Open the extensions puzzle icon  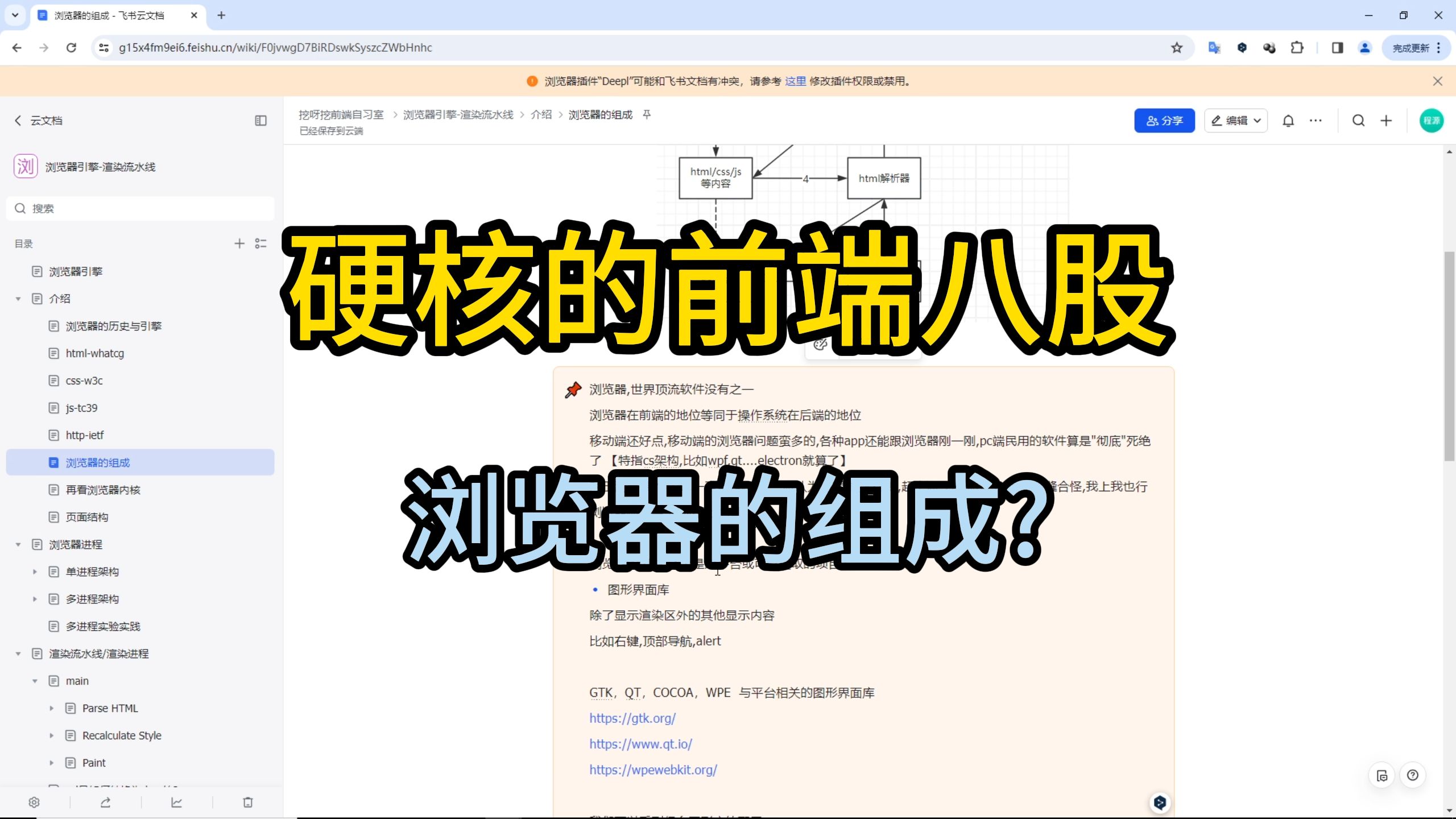1297,48
